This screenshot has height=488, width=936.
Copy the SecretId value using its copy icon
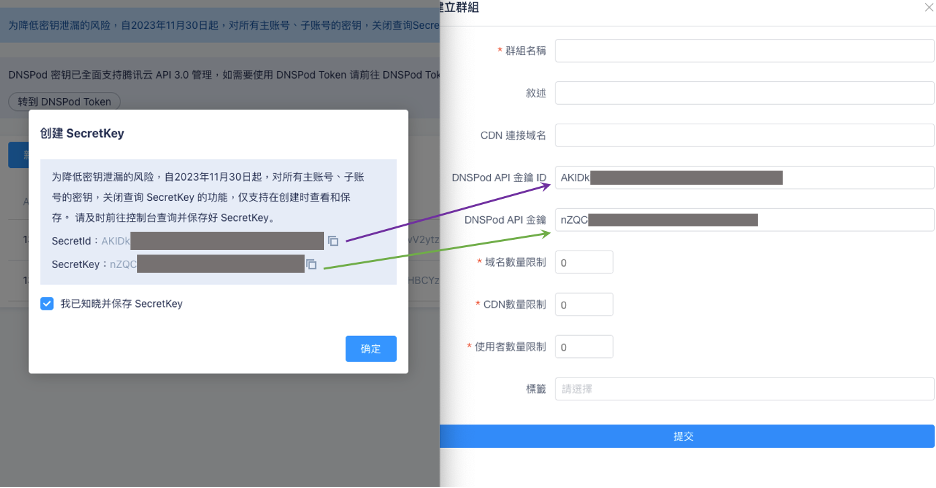pos(333,241)
